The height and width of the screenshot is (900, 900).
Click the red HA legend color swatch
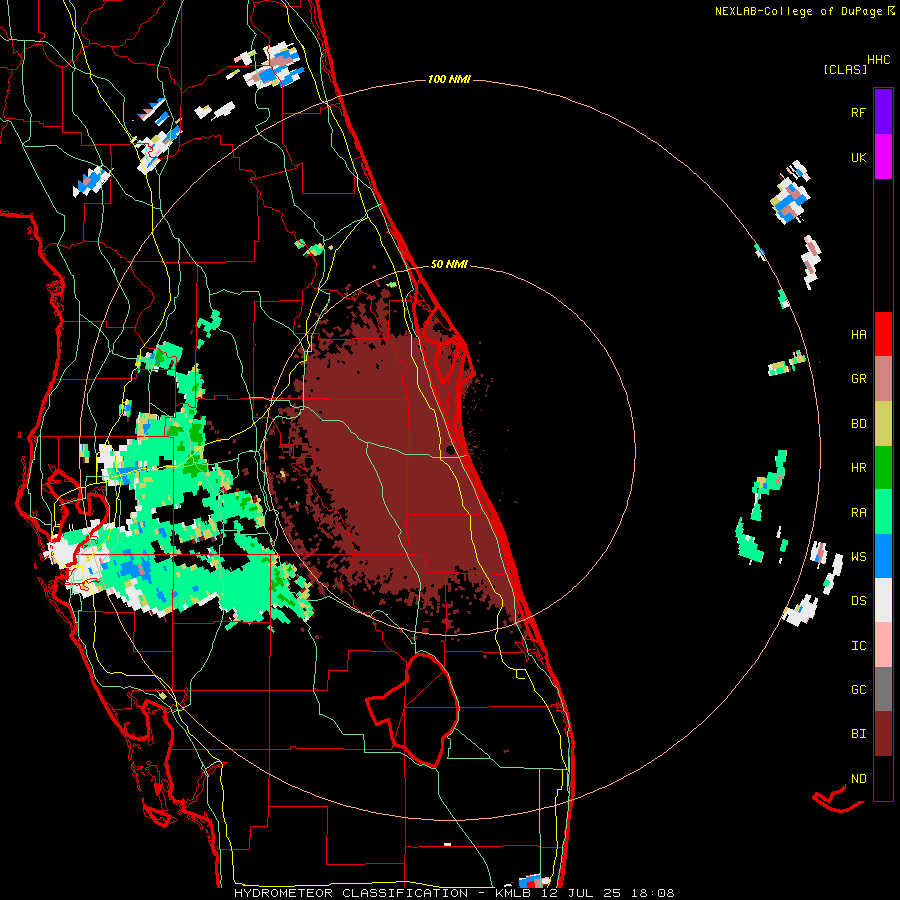tap(883, 334)
